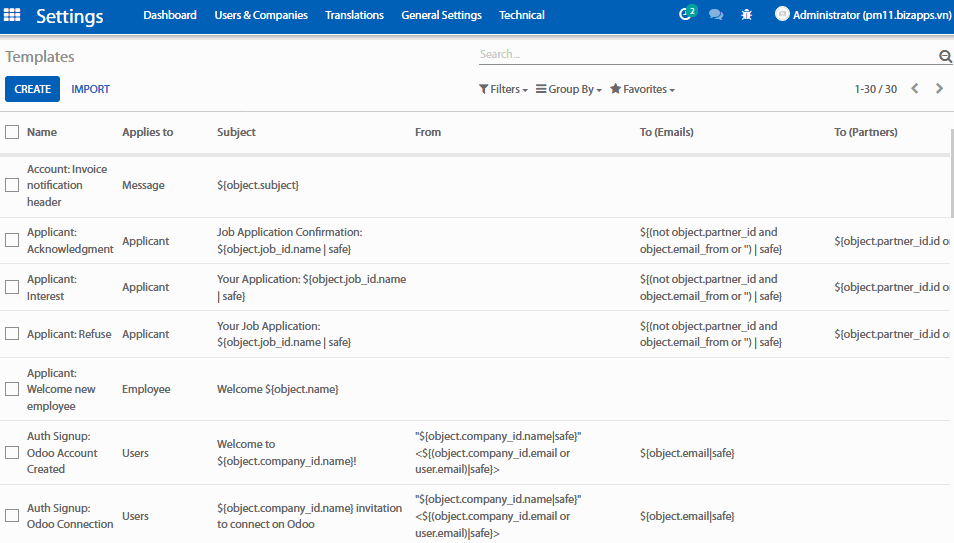Focus the Search input field
The width and height of the screenshot is (954, 543).
click(705, 54)
